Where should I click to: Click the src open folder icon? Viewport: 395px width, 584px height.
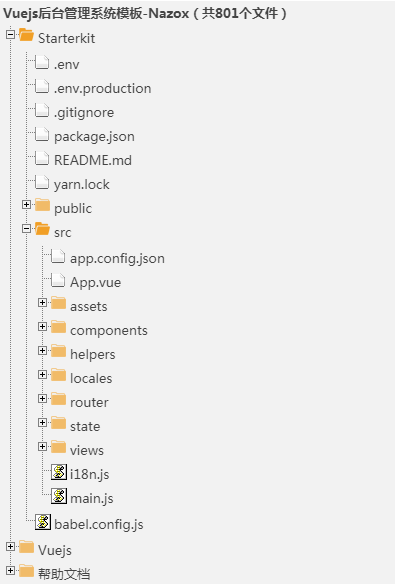point(42,229)
